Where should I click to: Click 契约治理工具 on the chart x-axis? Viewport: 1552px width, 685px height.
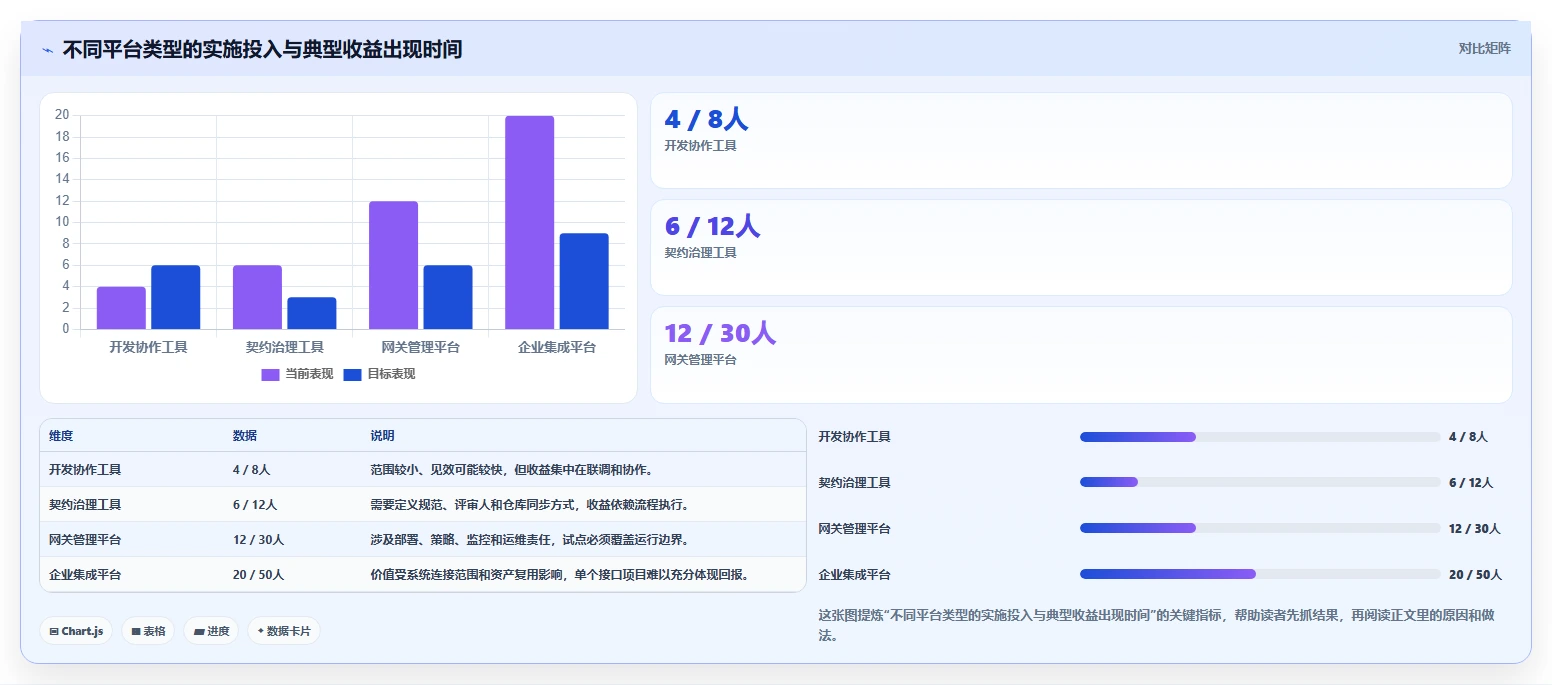285,347
